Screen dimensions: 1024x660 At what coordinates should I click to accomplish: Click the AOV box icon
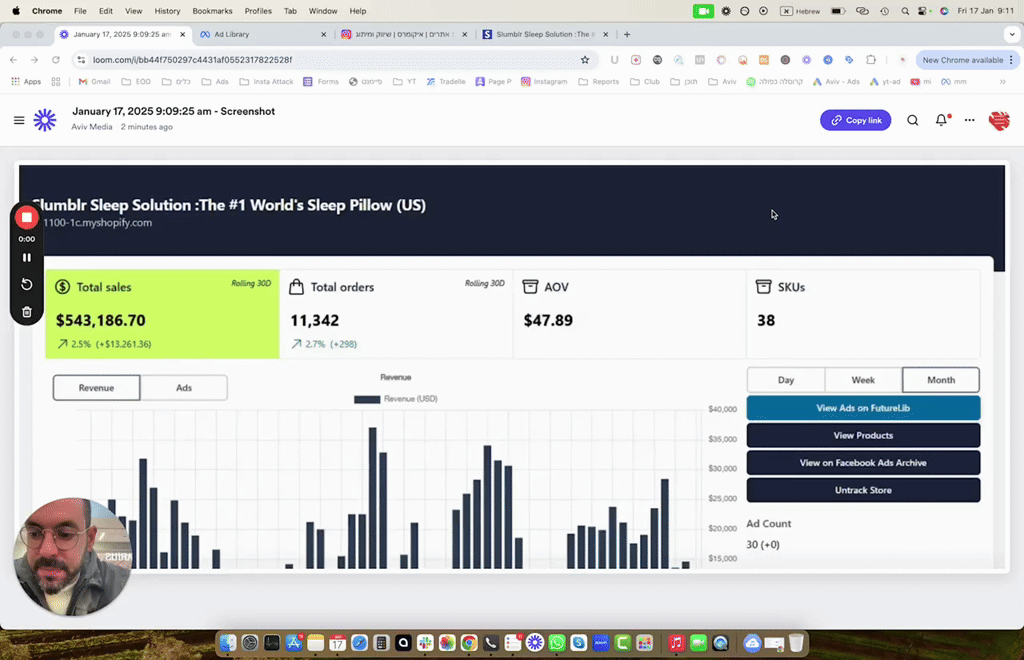530,287
